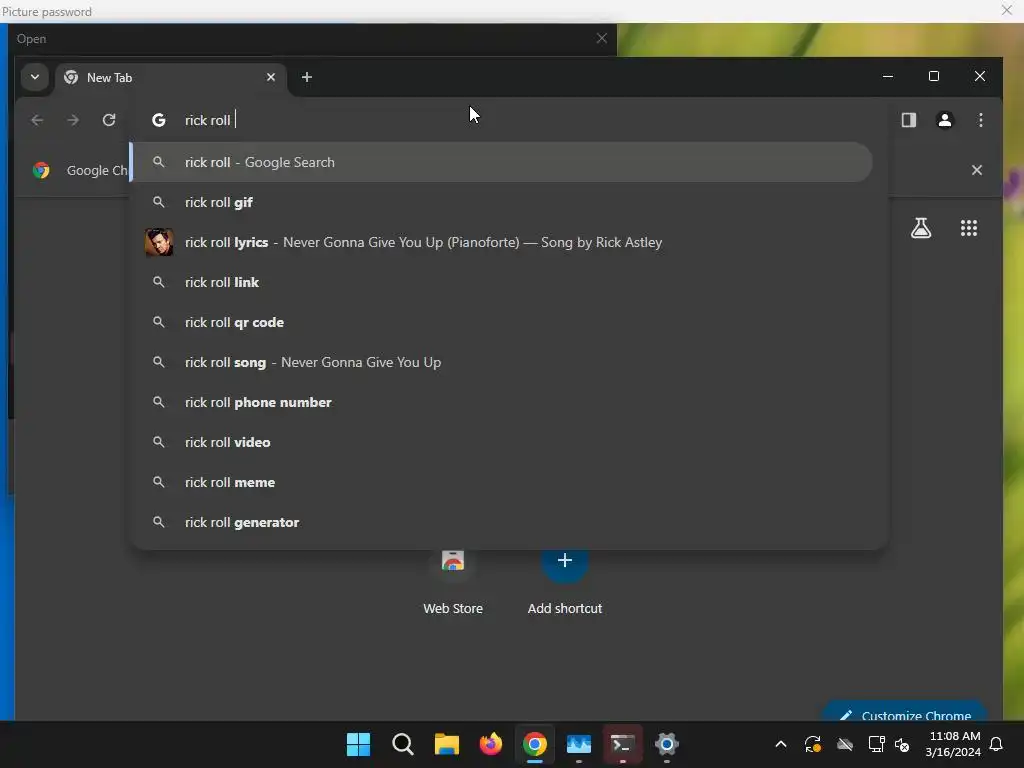This screenshot has width=1024, height=768.
Task: Open a new tab with plus button
Action: [x=306, y=77]
